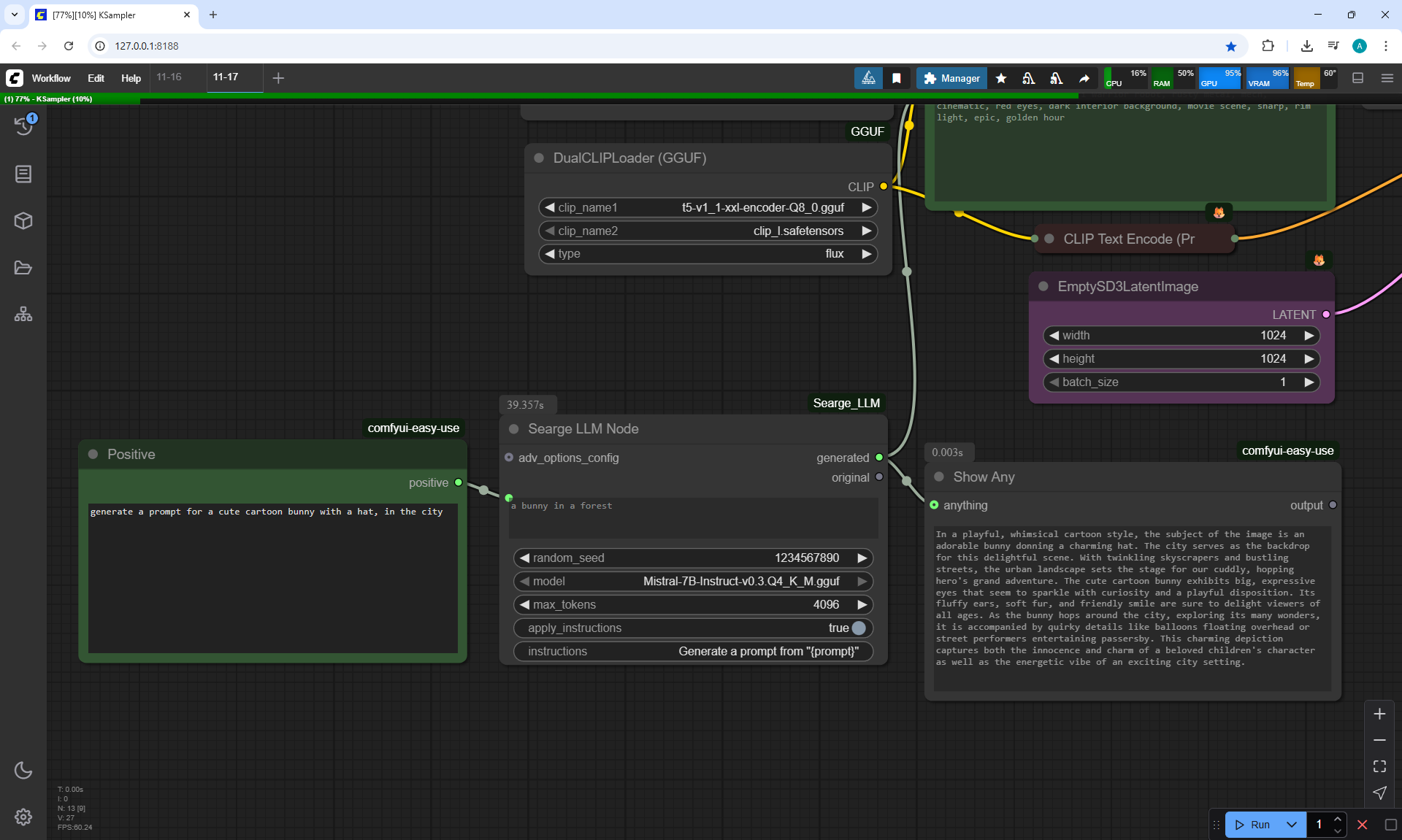Open the node library cube icon
This screenshot has width=1402, height=840.
23,220
